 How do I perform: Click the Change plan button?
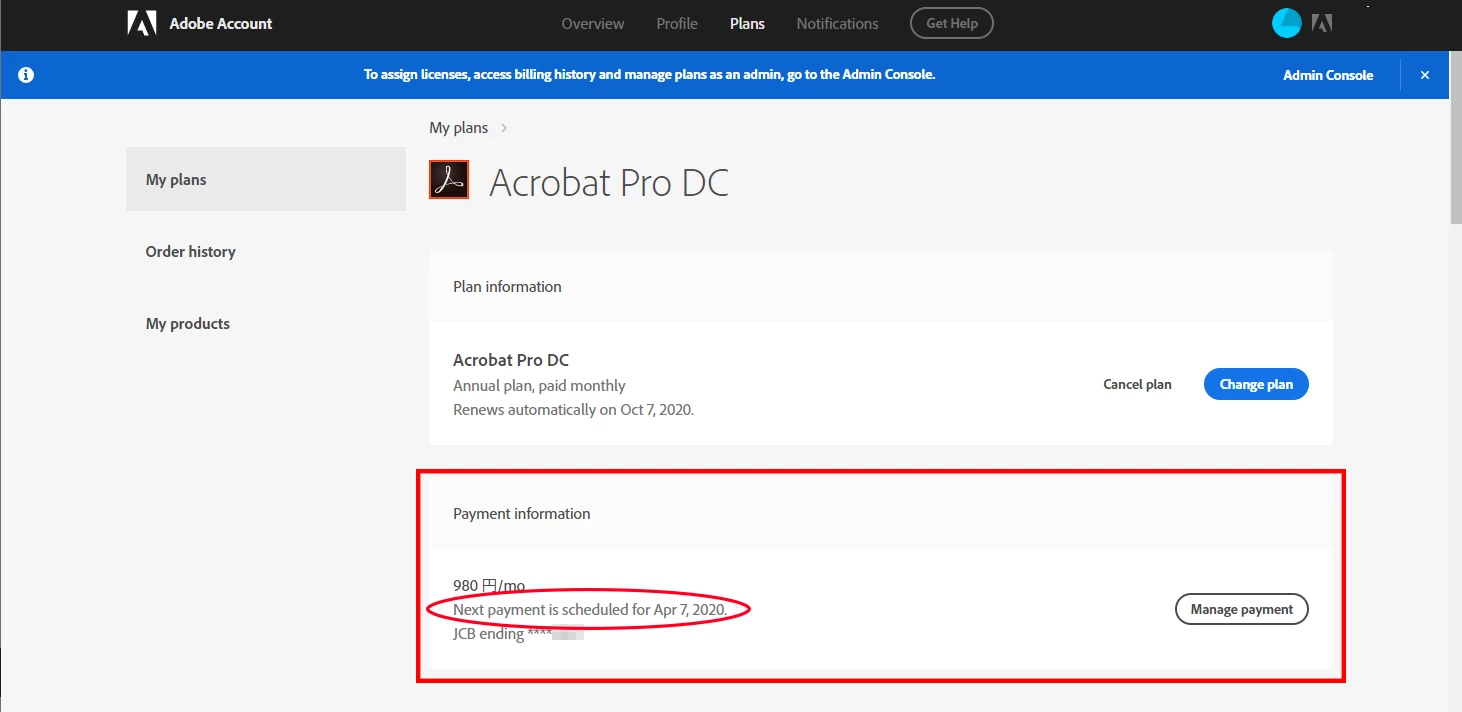click(x=1256, y=384)
